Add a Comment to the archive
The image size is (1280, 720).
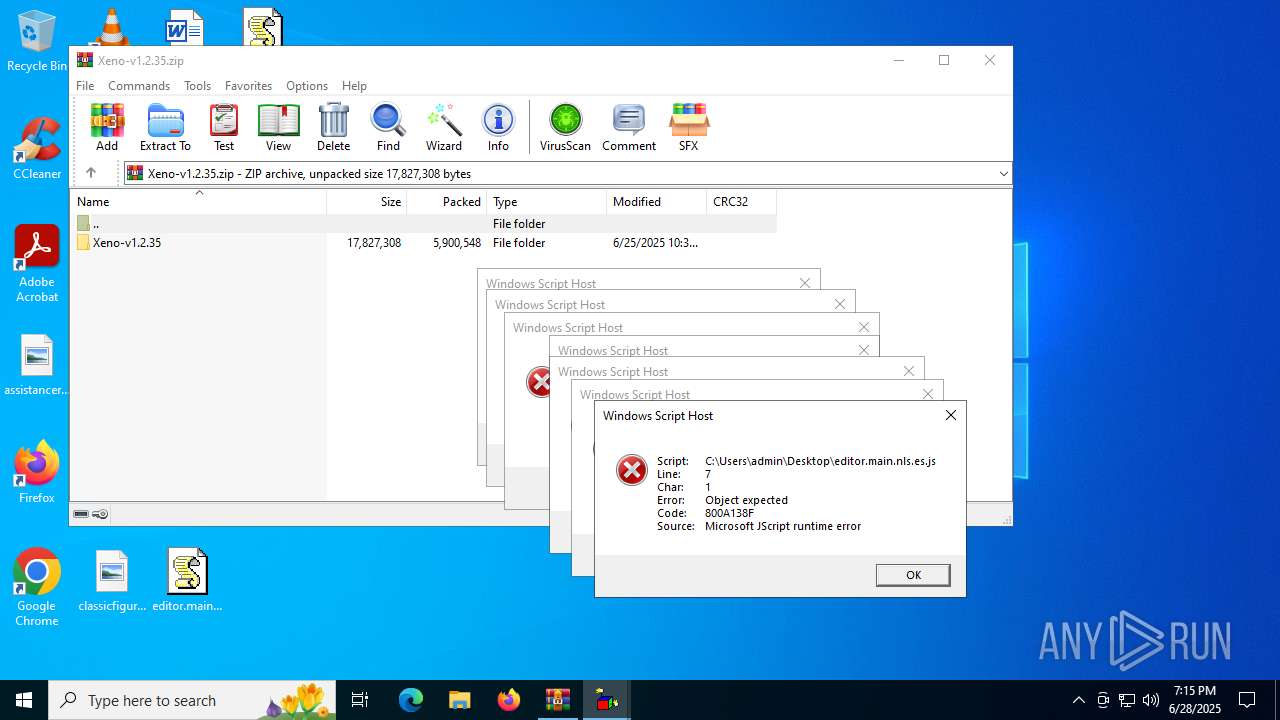coord(629,127)
